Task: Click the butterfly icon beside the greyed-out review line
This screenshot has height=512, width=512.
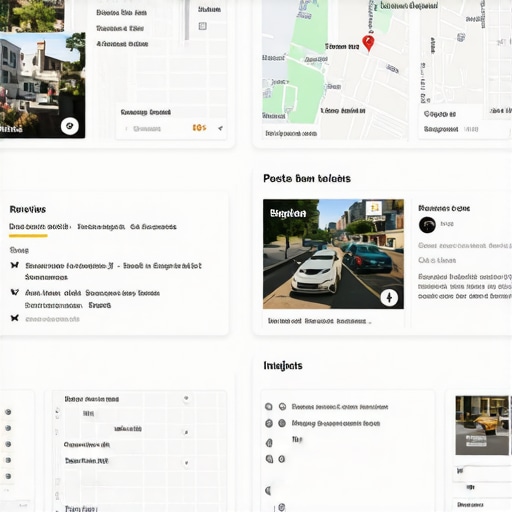Action: point(14,318)
